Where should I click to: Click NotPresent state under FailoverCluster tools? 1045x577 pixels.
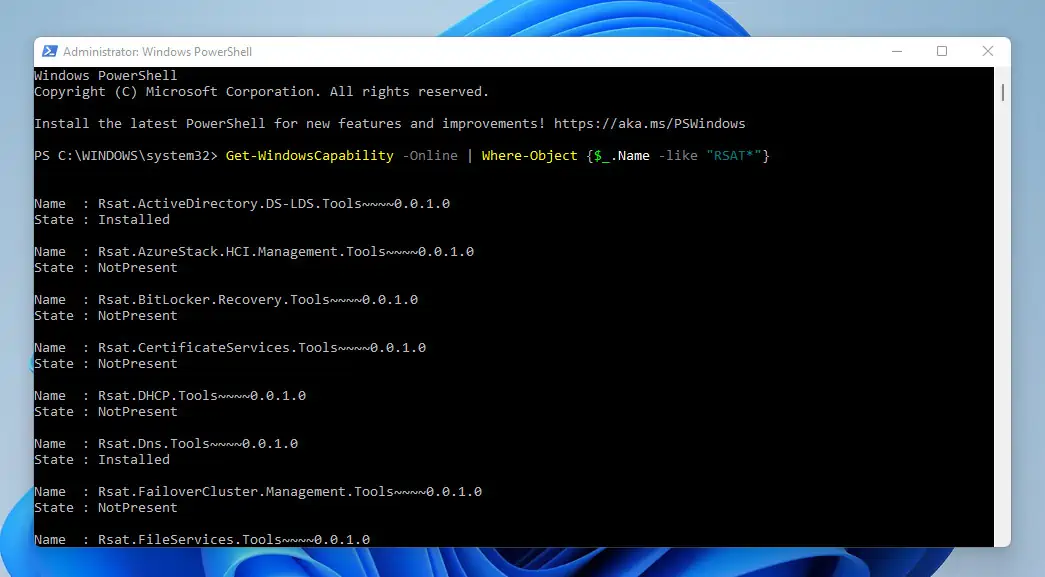138,507
